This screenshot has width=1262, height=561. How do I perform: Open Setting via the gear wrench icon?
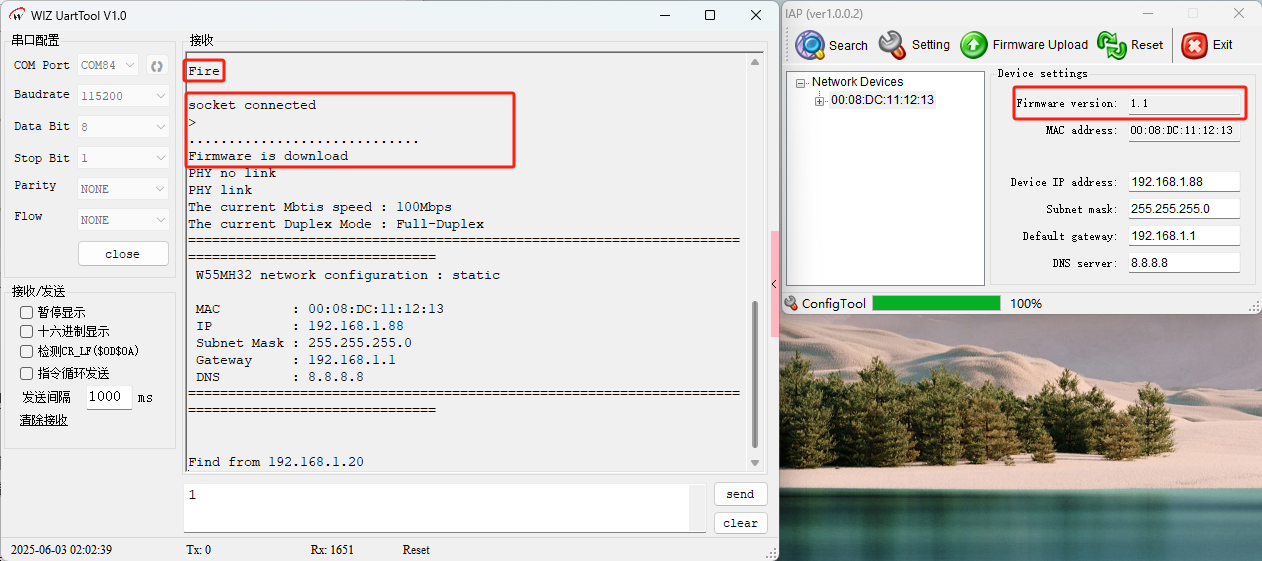(x=892, y=45)
